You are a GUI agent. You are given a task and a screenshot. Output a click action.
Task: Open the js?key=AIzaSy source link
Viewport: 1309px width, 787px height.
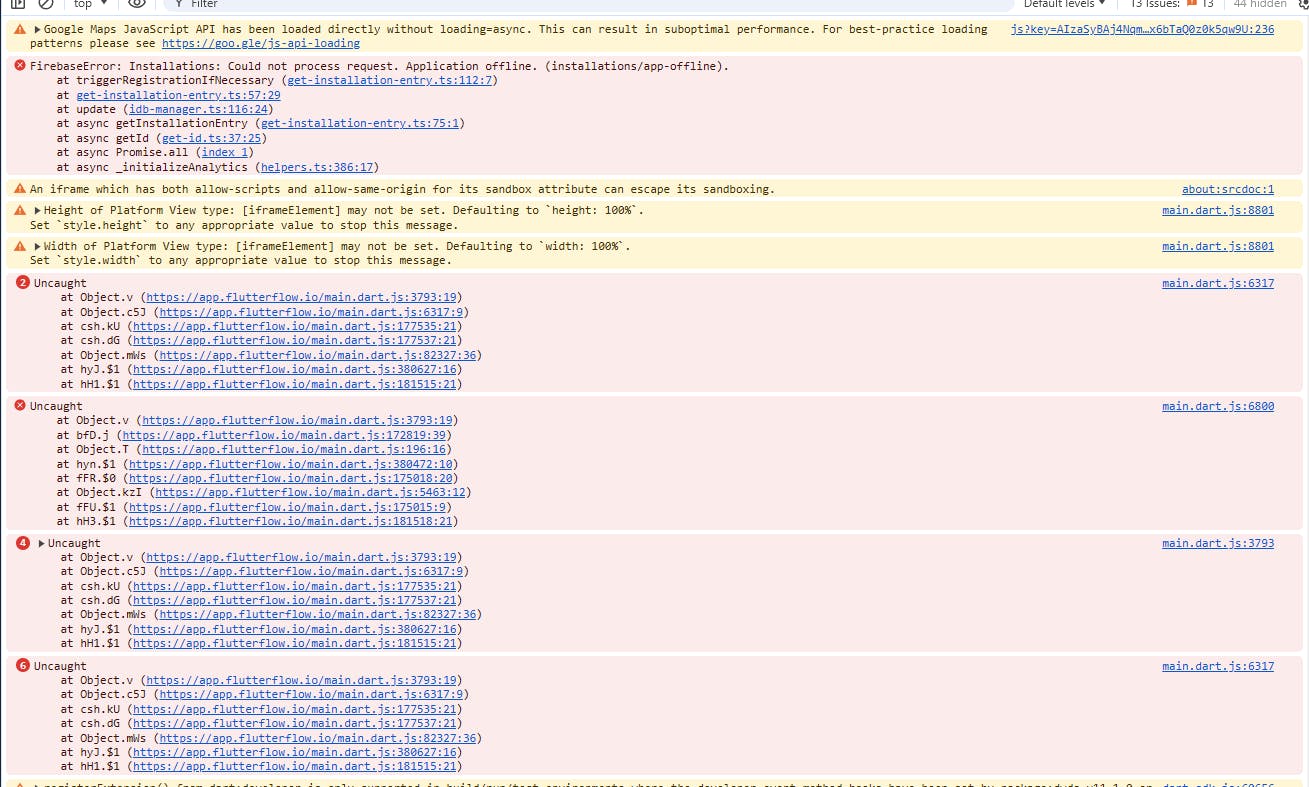pos(1142,29)
